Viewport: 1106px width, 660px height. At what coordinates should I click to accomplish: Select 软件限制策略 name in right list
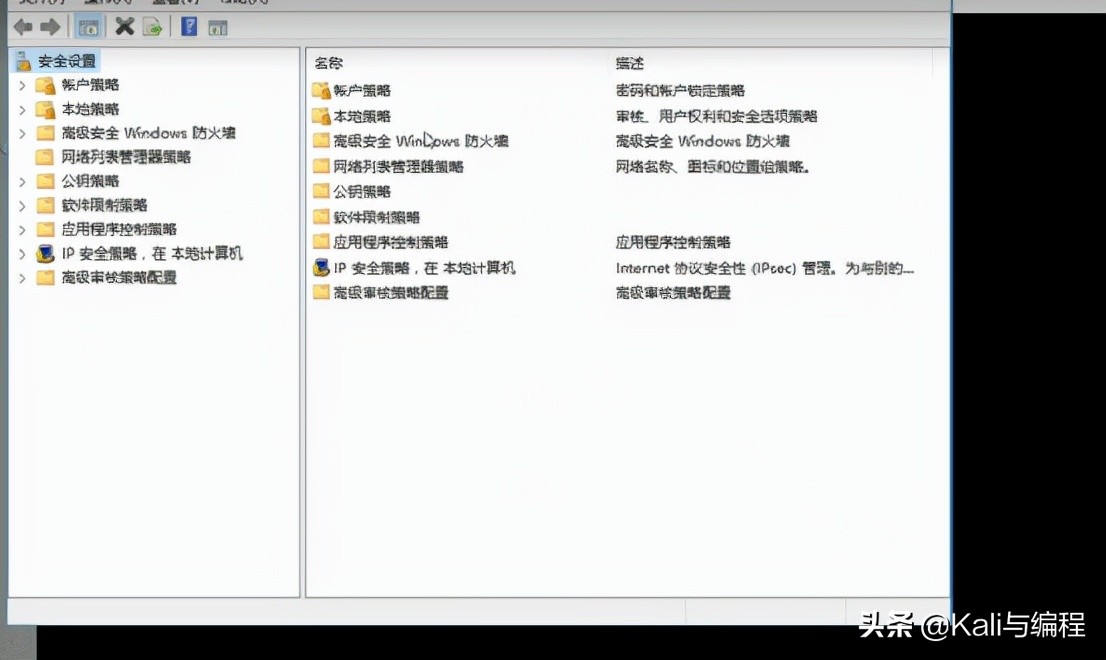[377, 216]
